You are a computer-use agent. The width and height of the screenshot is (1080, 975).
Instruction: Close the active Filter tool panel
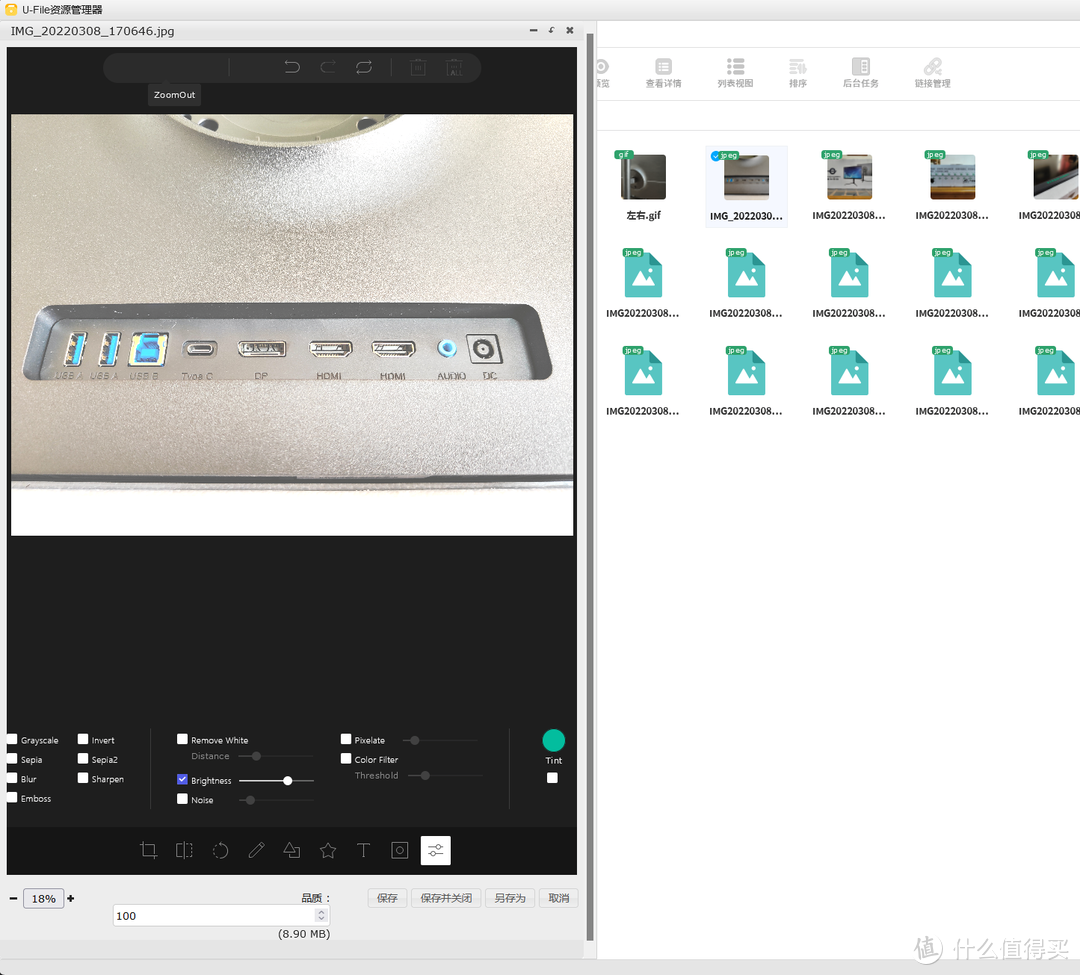point(435,850)
